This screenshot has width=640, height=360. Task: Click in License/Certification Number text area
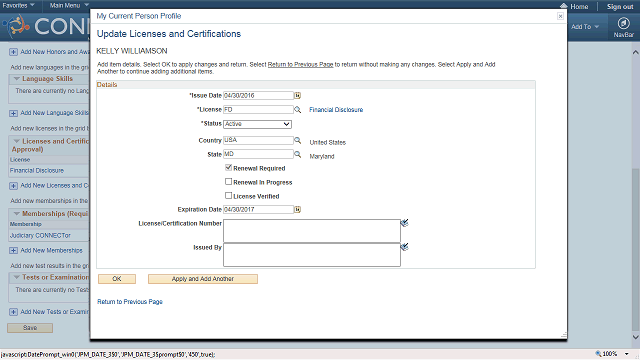click(x=312, y=231)
